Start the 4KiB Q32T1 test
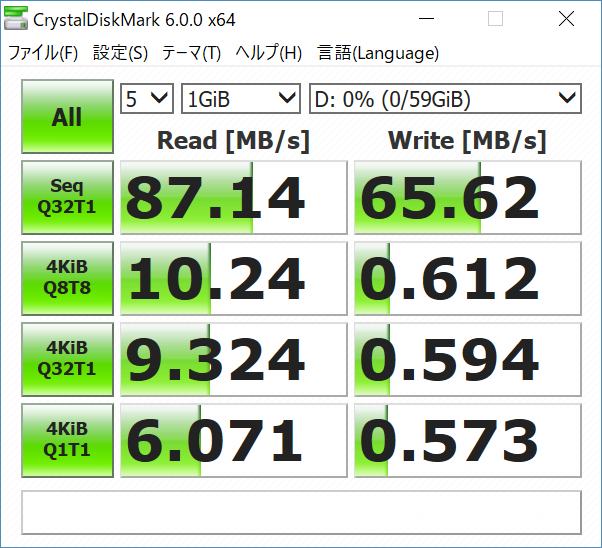 67,359
